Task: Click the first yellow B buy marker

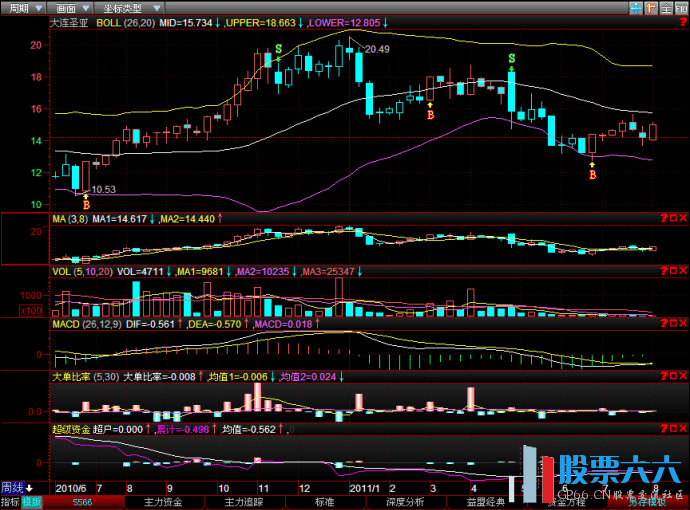Action: [85, 202]
